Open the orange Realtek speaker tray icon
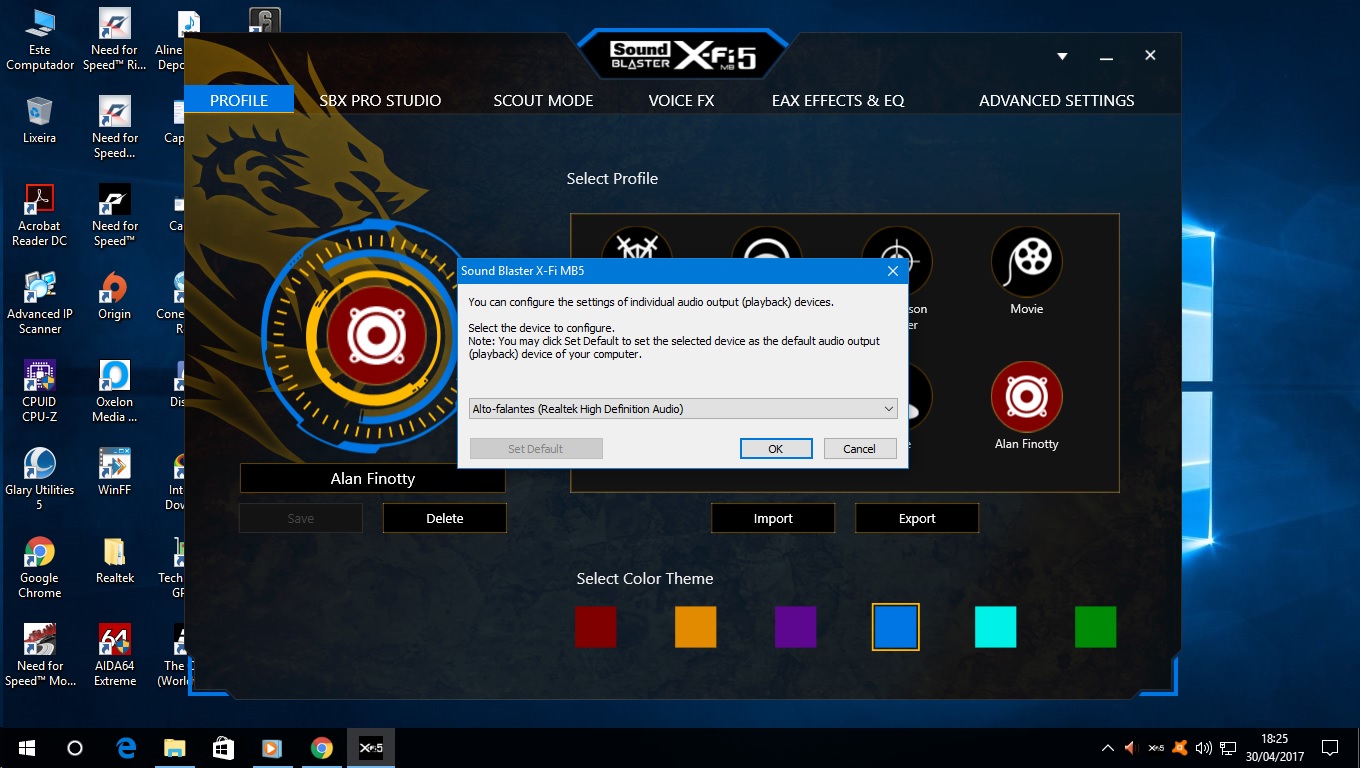The height and width of the screenshot is (768, 1360). pos(1132,748)
